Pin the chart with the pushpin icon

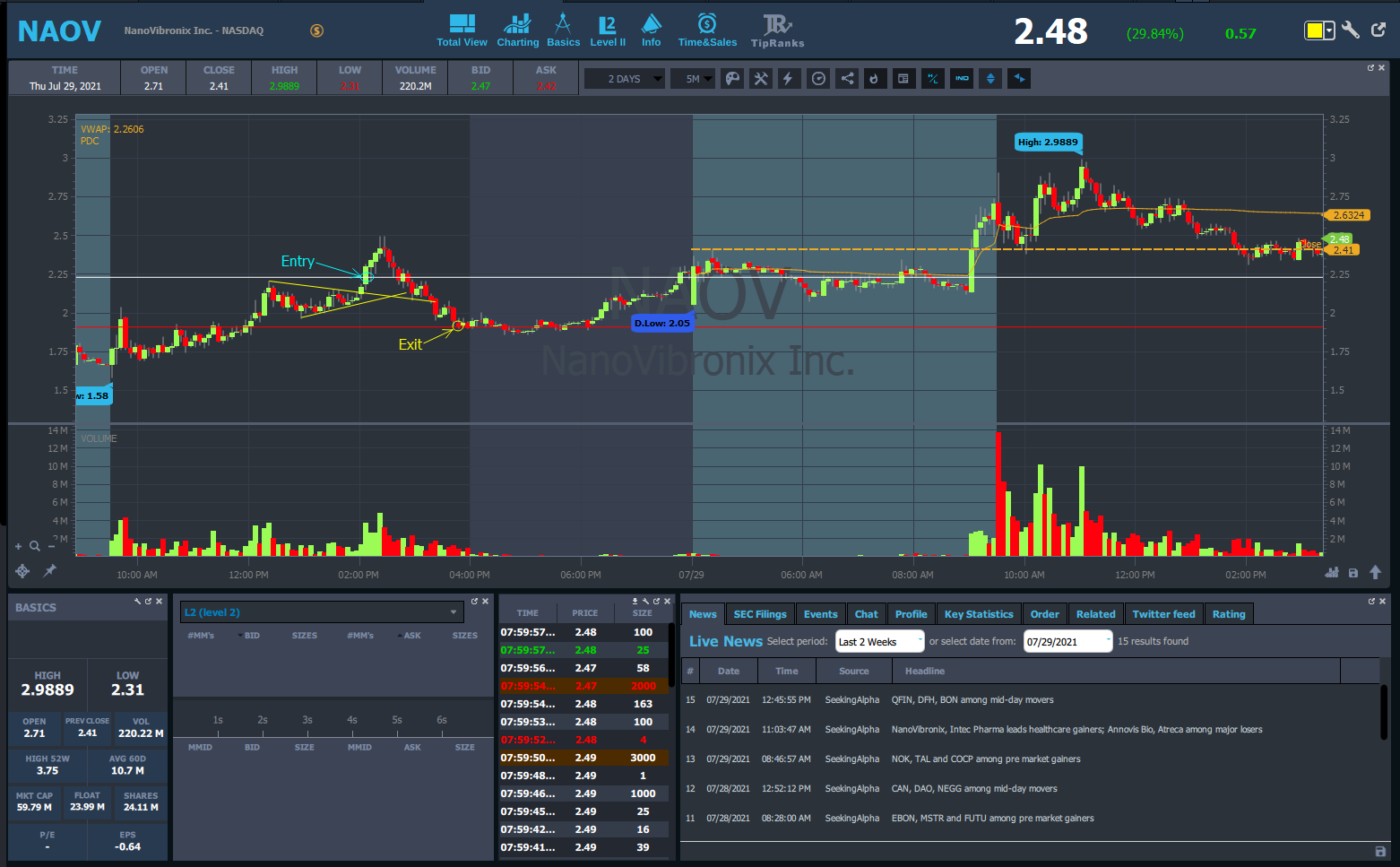coord(50,570)
